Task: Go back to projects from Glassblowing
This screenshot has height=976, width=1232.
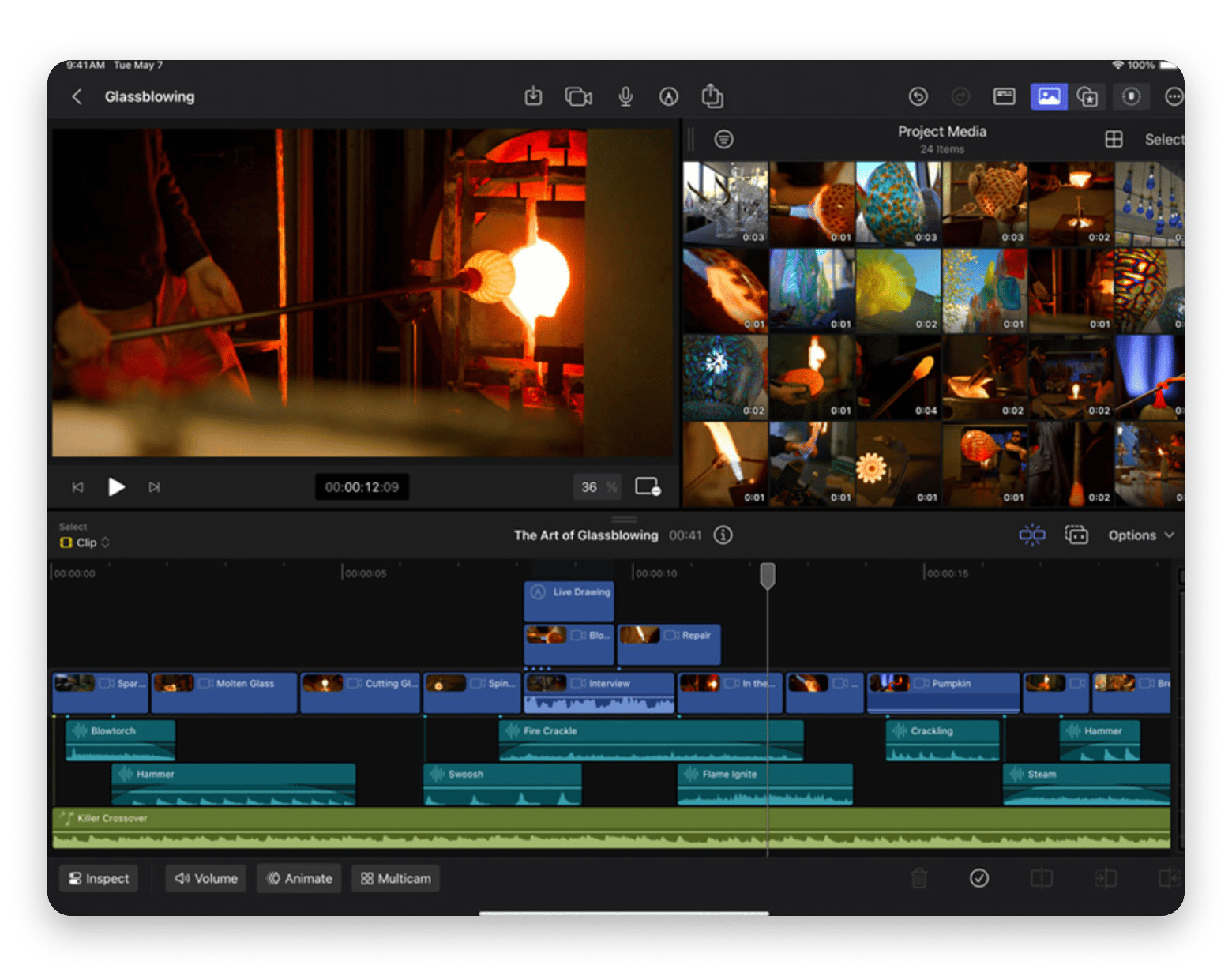Action: point(77,96)
